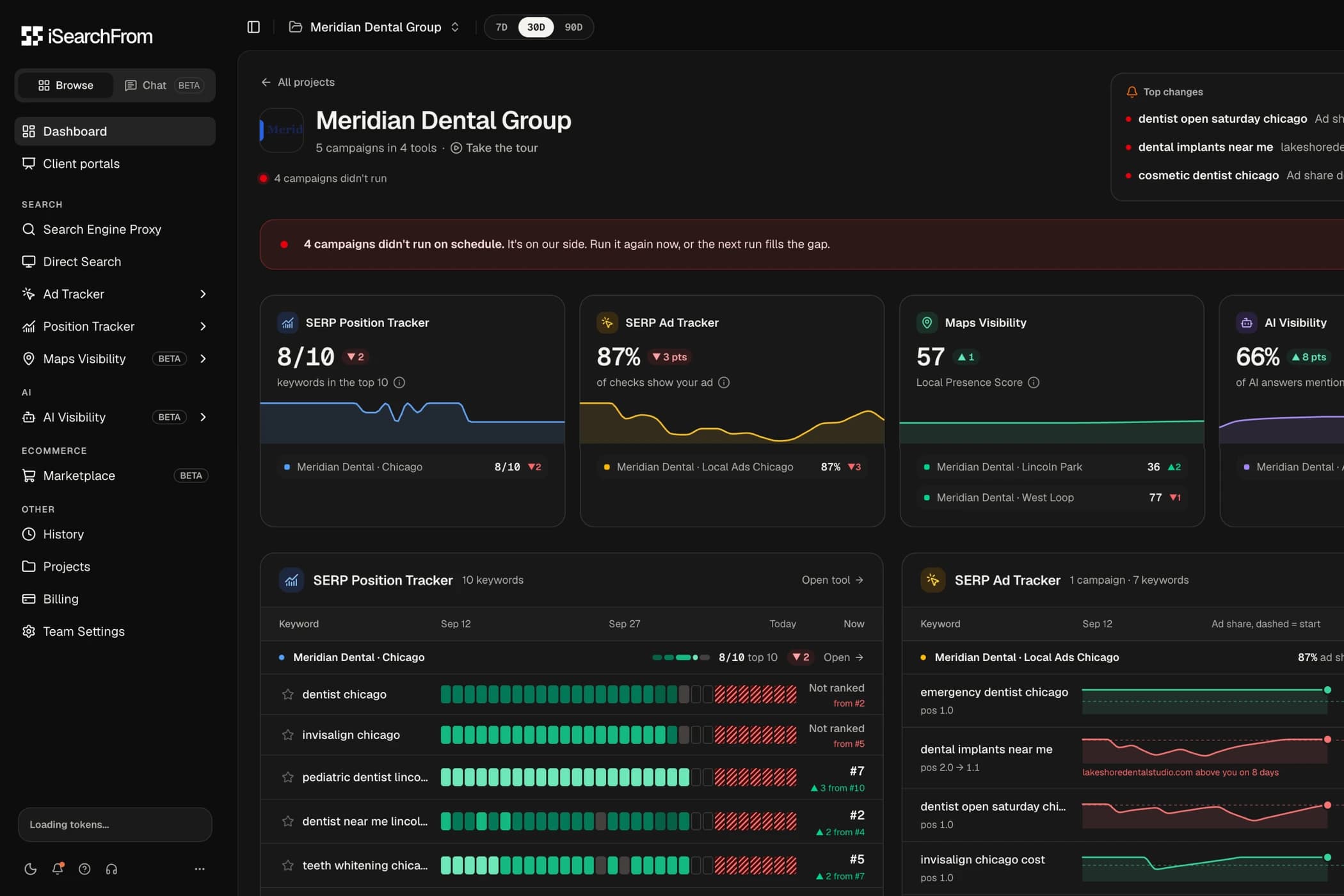Click dentist open saturday chicago top change
Viewport: 1344px width, 896px height.
(1222, 118)
